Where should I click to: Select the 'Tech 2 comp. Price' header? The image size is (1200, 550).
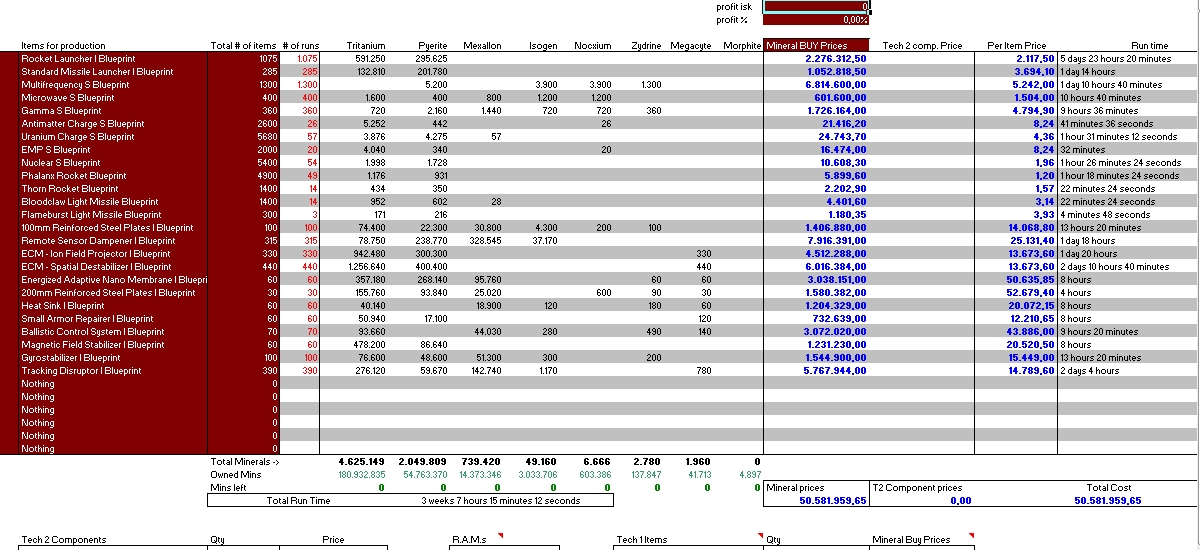[922, 46]
